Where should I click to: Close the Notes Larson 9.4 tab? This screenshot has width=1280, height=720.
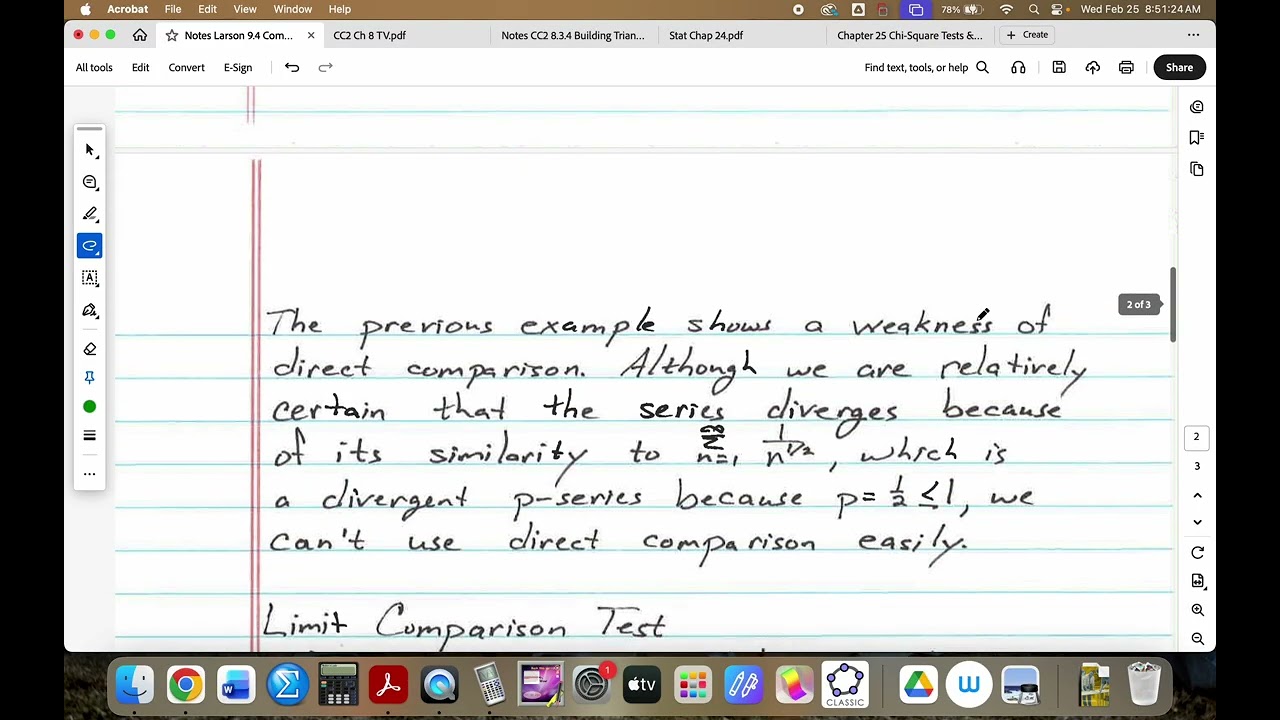click(311, 35)
